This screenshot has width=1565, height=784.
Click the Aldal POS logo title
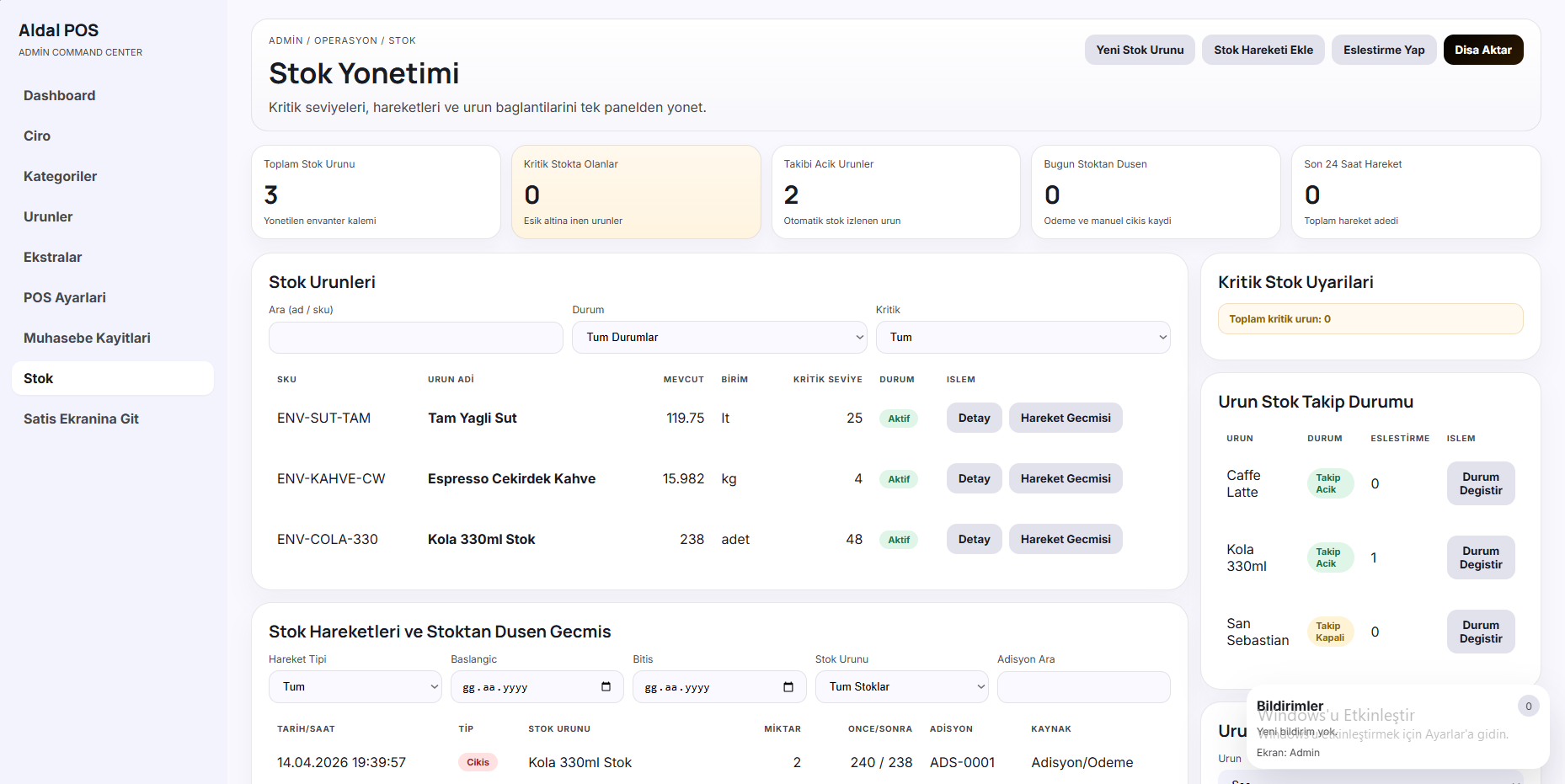point(59,30)
